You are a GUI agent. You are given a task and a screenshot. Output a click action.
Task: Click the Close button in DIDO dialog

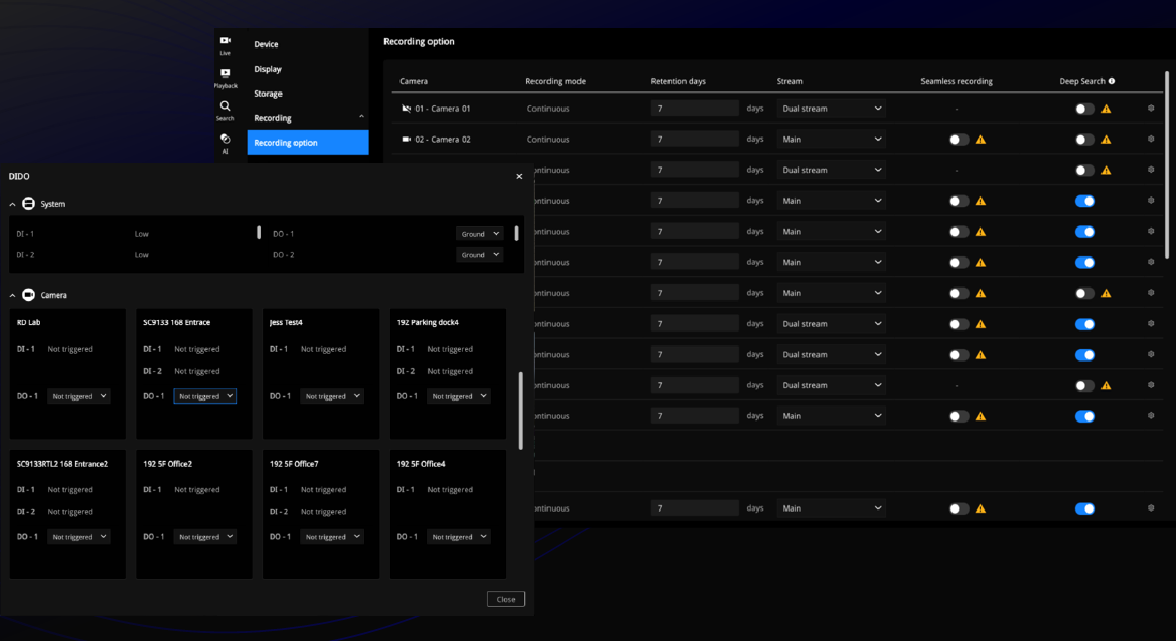(506, 599)
